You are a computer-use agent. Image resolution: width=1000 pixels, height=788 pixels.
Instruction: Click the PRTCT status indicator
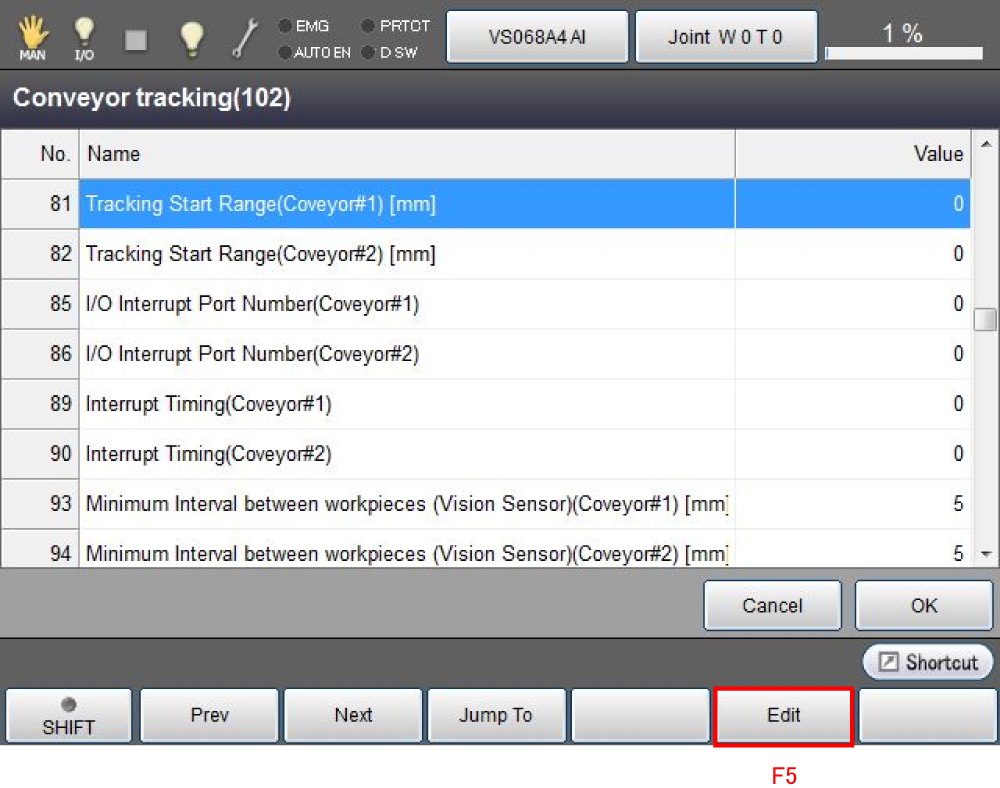coord(396,26)
